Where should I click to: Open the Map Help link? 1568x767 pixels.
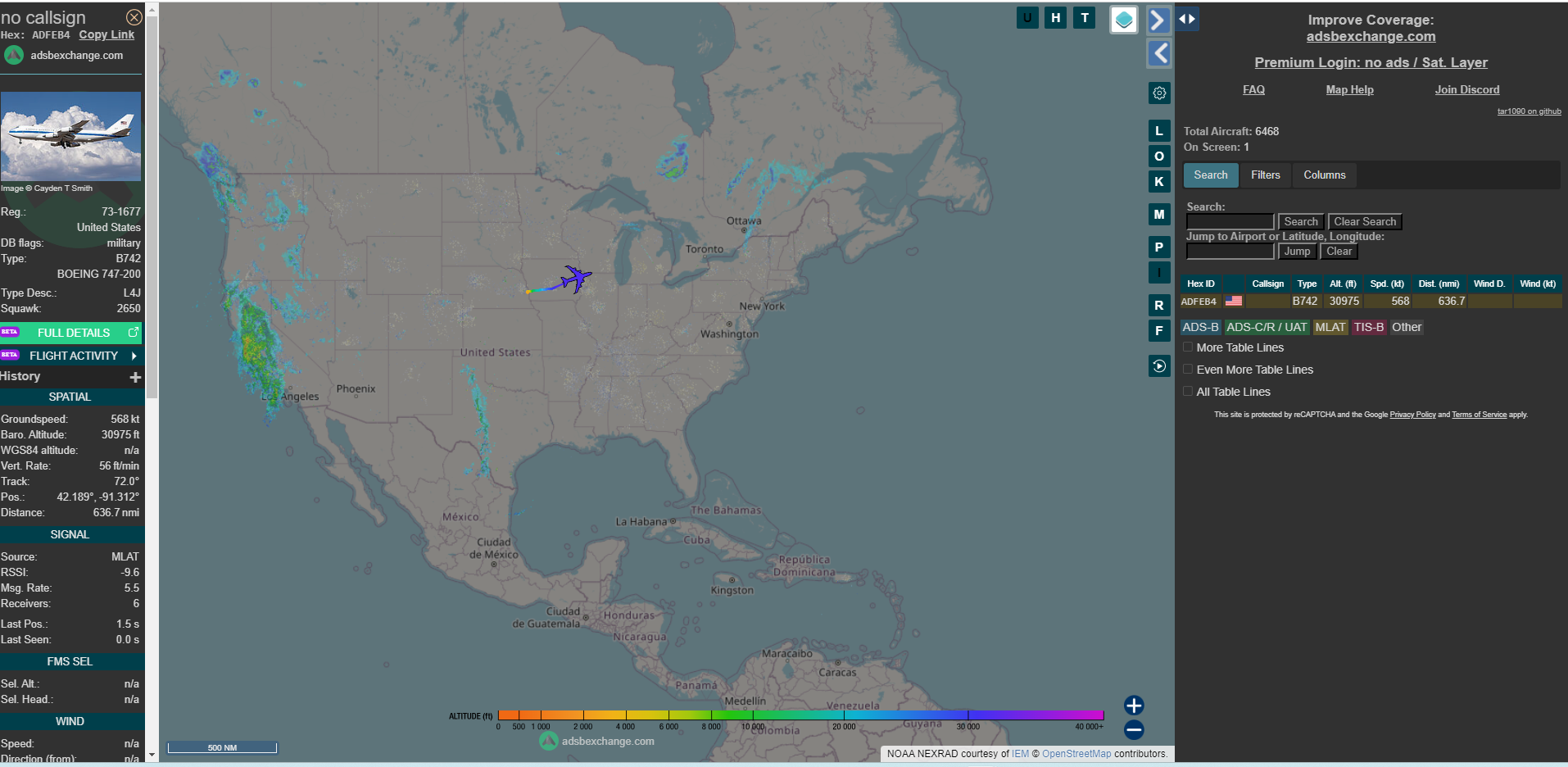1349,90
